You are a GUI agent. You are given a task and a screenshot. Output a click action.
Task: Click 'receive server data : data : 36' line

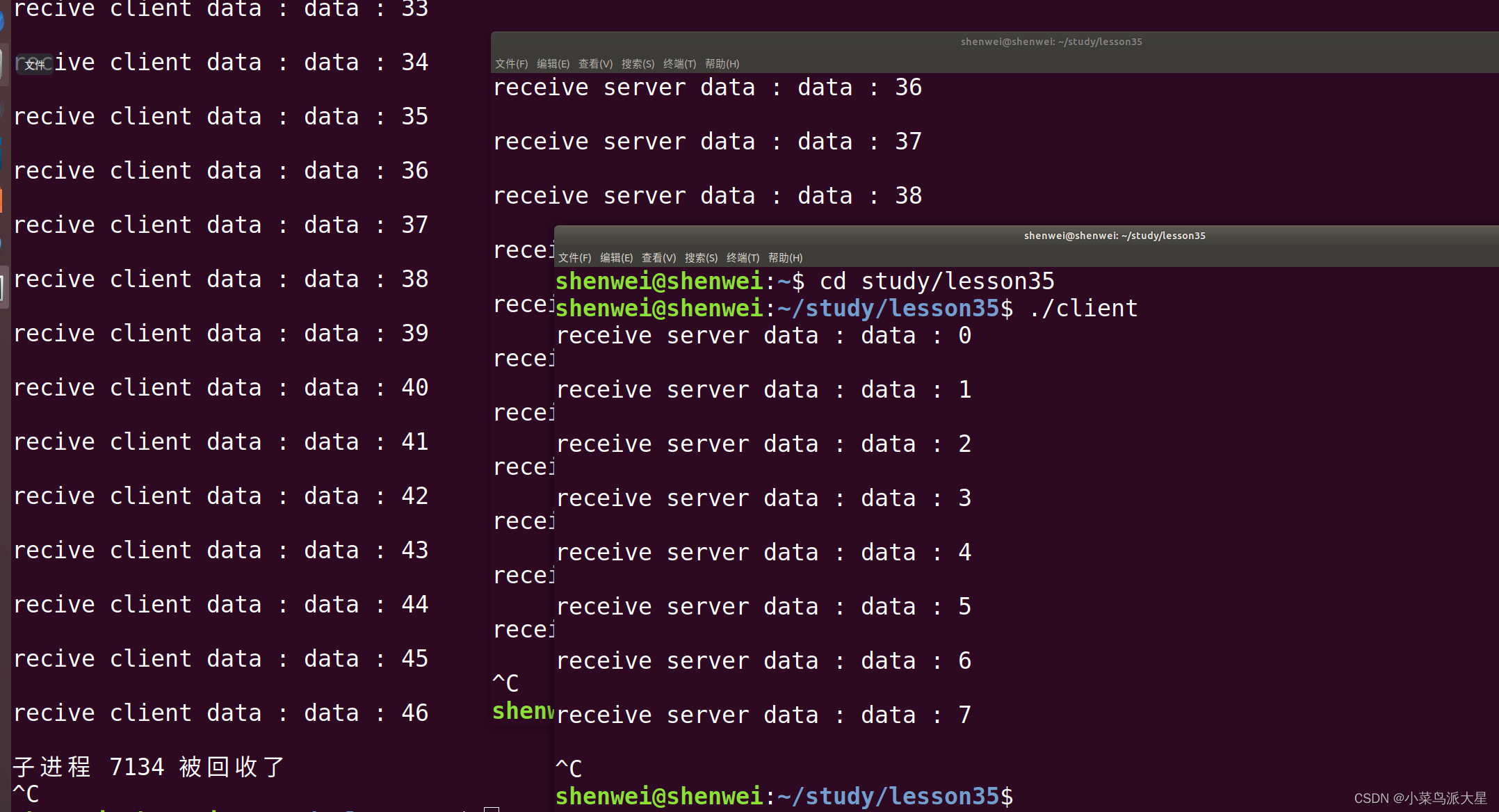[x=706, y=88]
